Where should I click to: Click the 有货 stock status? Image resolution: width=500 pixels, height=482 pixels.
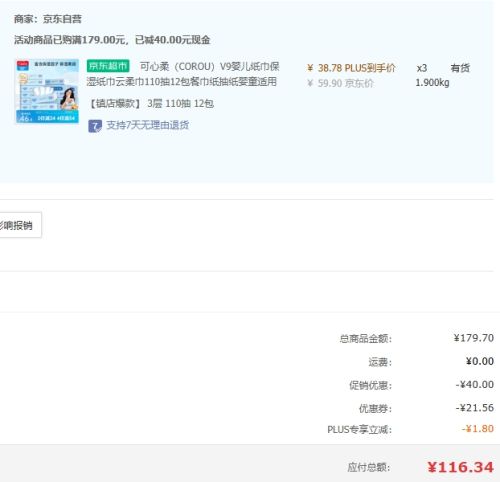coord(460,68)
